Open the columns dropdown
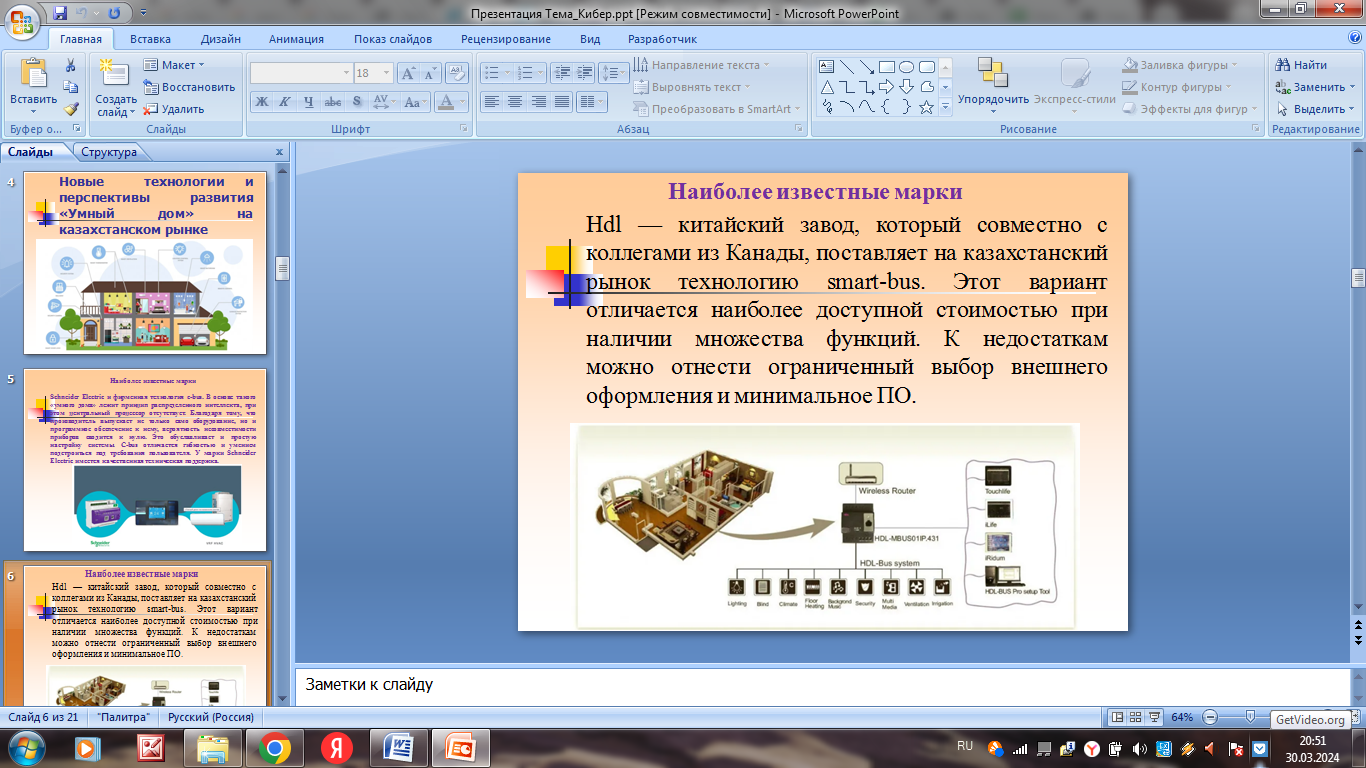Viewport: 1366px width, 768px height. 592,102
